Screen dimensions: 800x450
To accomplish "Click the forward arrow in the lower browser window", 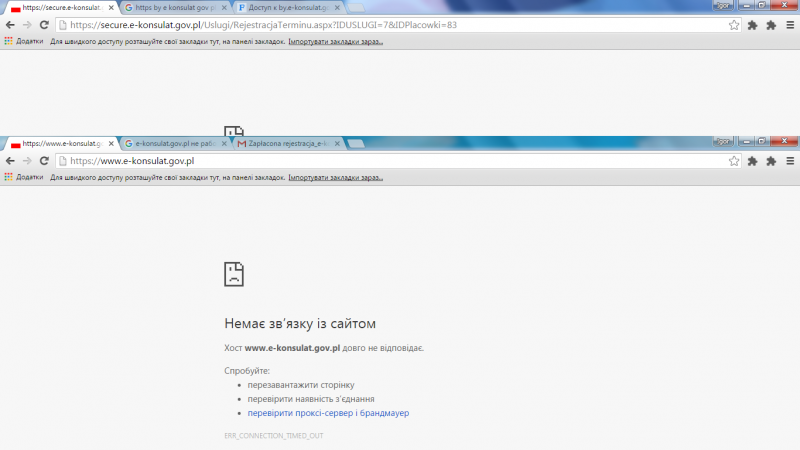I will click(x=27, y=161).
